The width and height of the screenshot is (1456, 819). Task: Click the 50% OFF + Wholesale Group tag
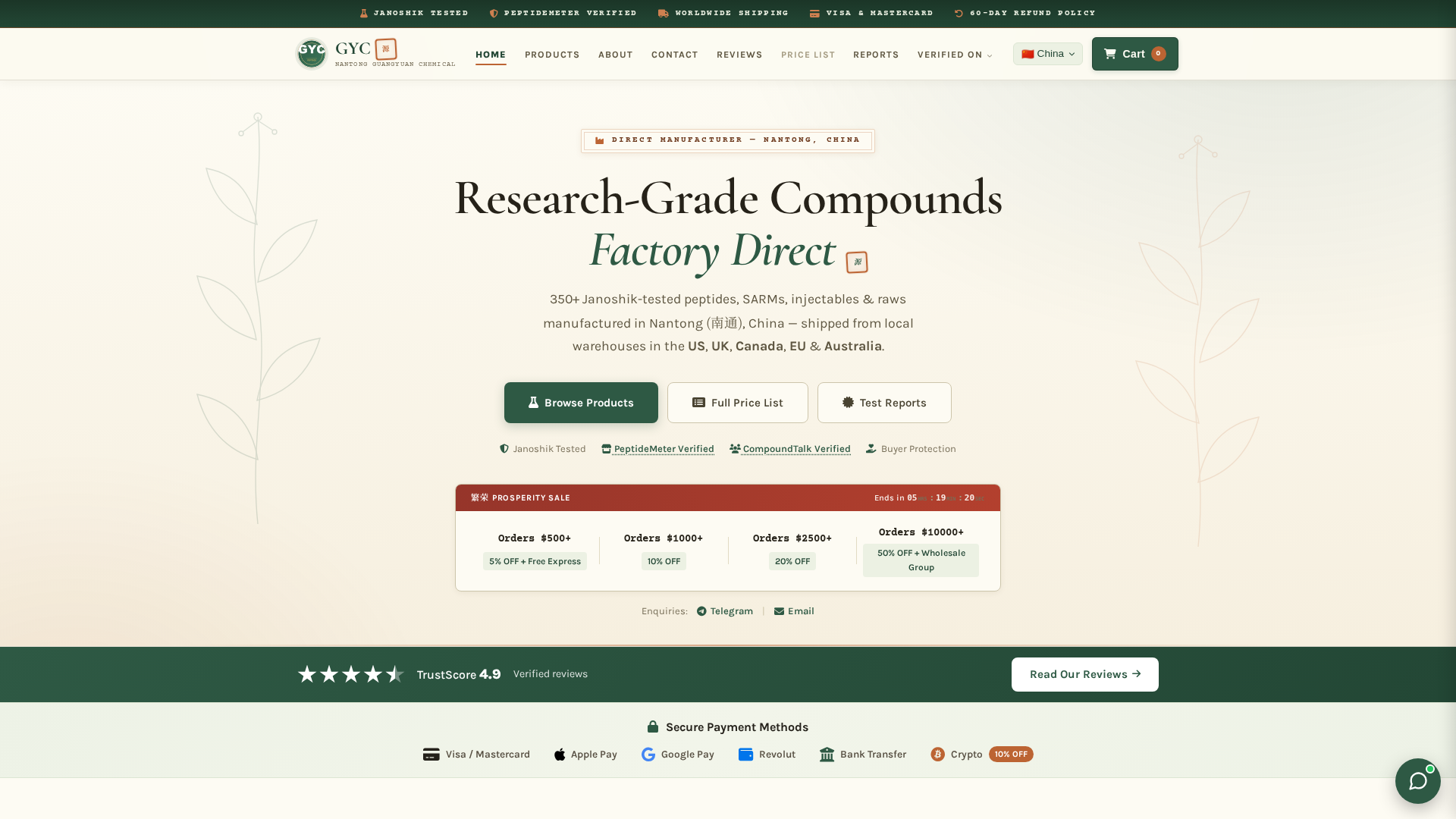tap(921, 560)
